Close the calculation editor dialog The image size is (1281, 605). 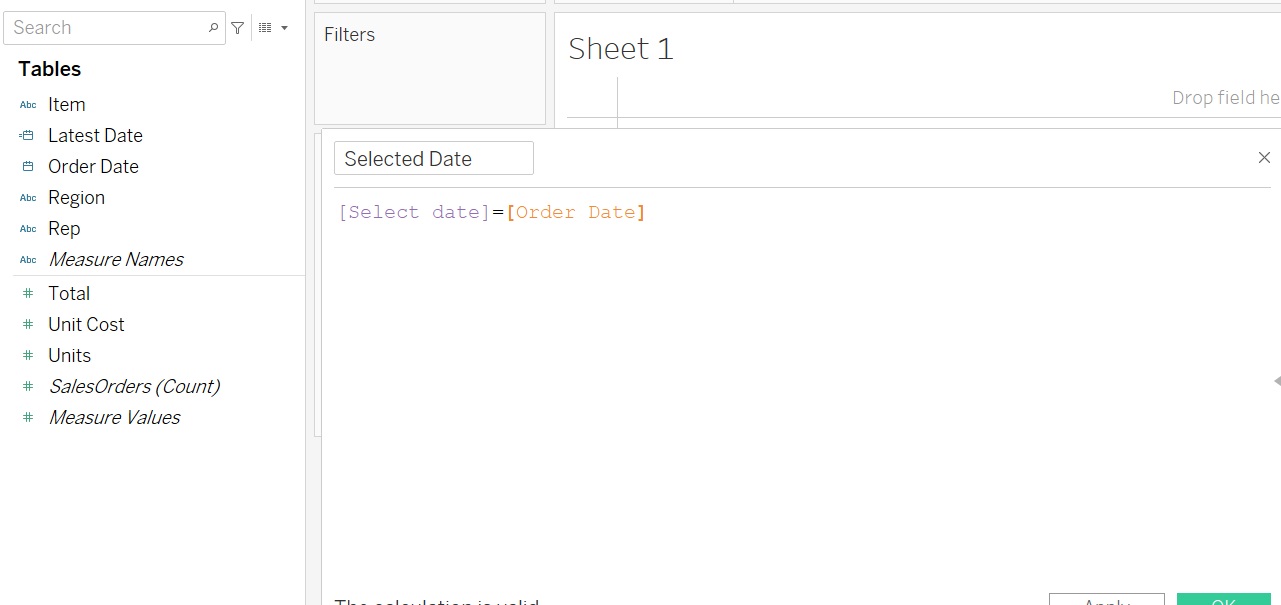[x=1264, y=158]
